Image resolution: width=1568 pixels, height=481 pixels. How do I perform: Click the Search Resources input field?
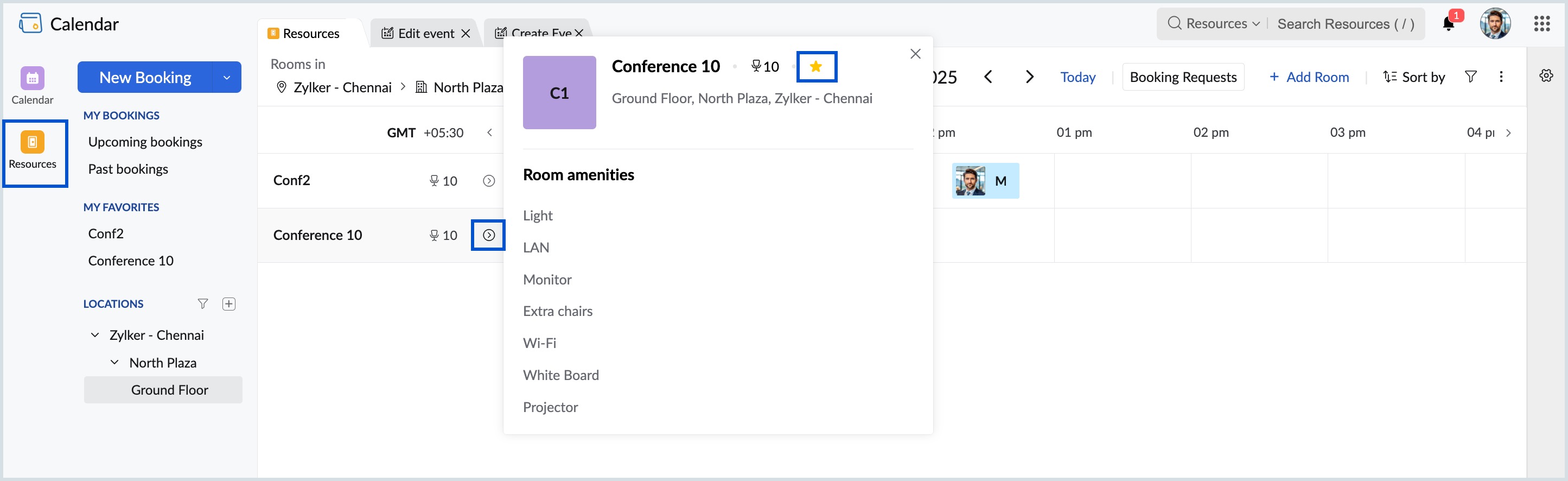1345,24
